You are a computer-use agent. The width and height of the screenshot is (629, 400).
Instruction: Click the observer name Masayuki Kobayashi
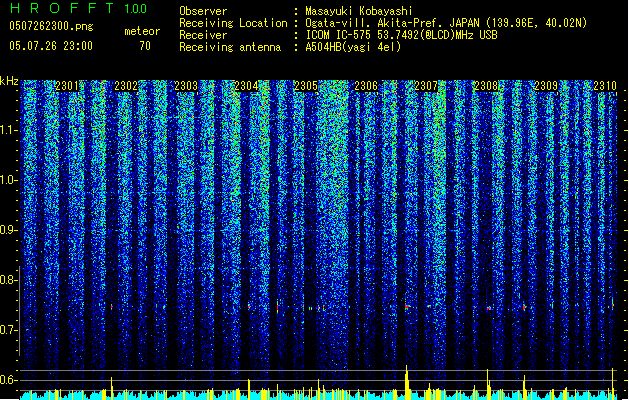[x=359, y=11]
